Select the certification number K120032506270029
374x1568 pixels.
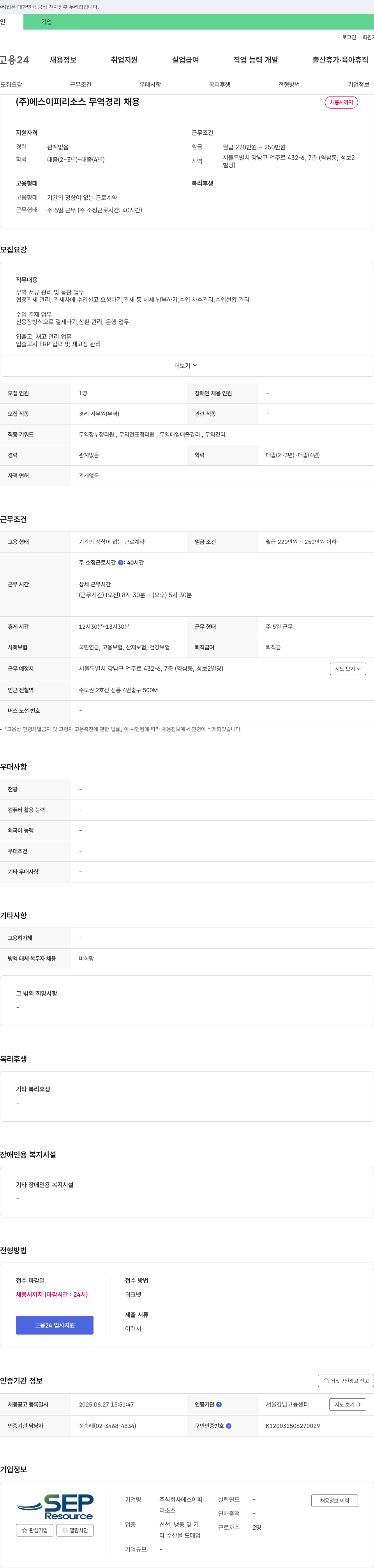[x=293, y=1426]
